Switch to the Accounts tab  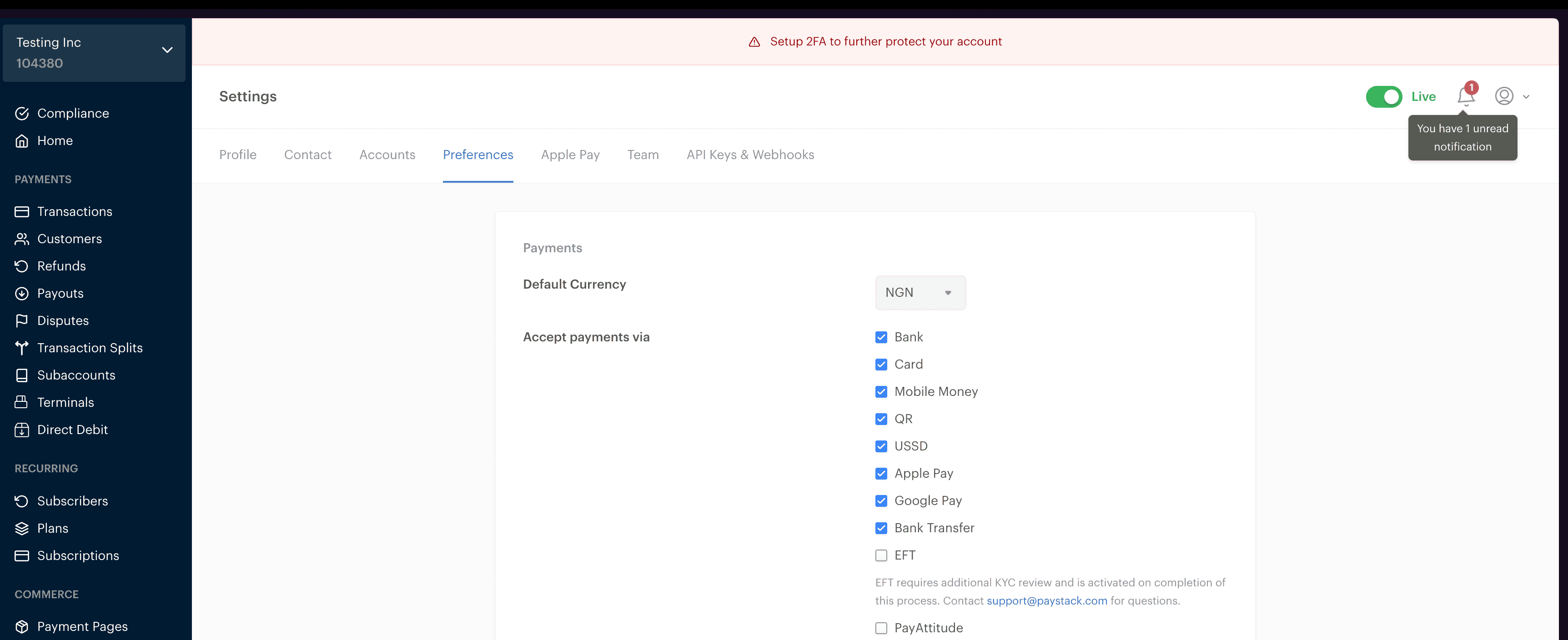[x=387, y=155]
